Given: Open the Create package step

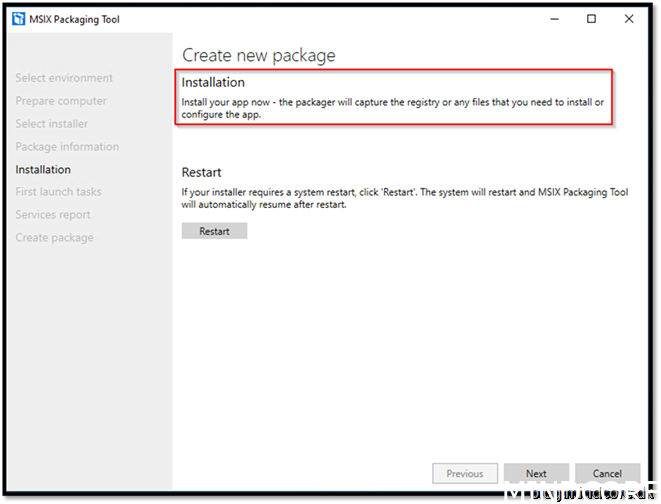Looking at the screenshot, I should click(54, 238).
